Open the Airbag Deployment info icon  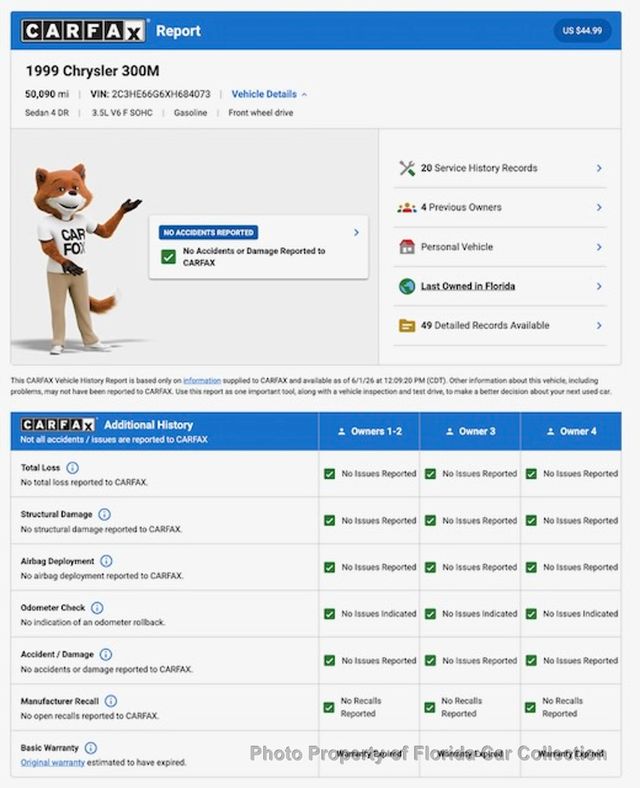tap(106, 561)
